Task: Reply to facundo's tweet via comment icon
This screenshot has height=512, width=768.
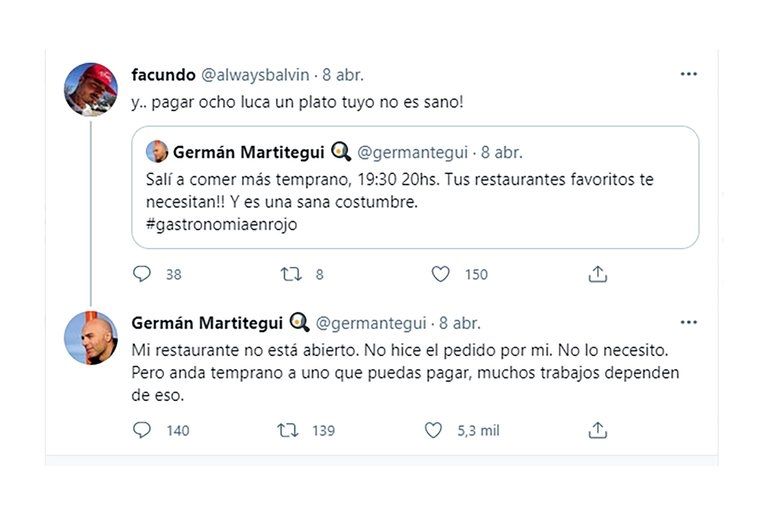Action: click(x=142, y=273)
